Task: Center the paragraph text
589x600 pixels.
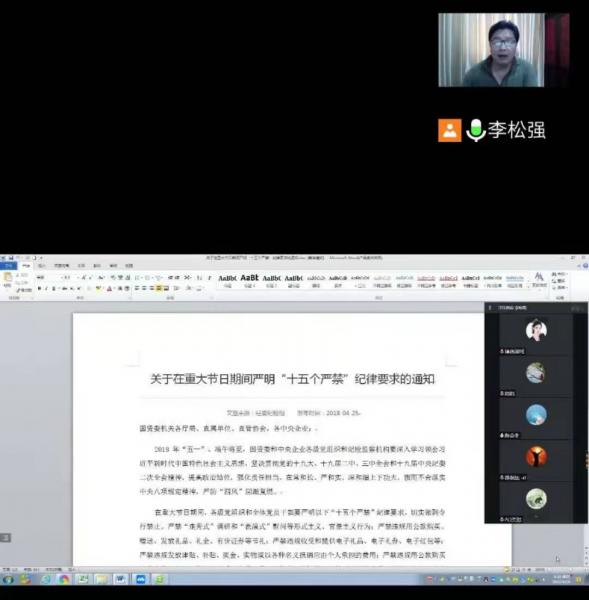Action: [x=144, y=289]
